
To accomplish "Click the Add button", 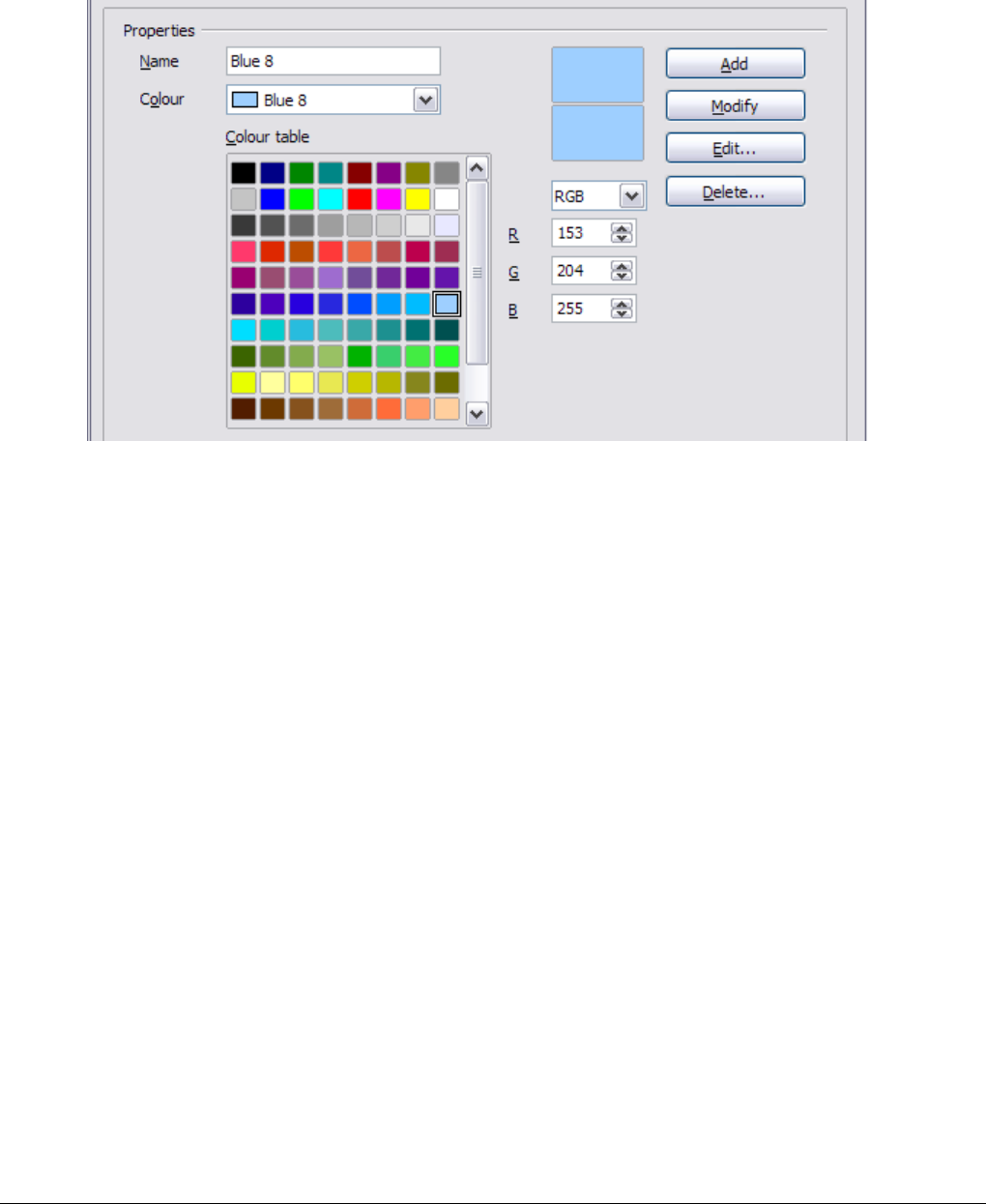I will click(x=735, y=64).
